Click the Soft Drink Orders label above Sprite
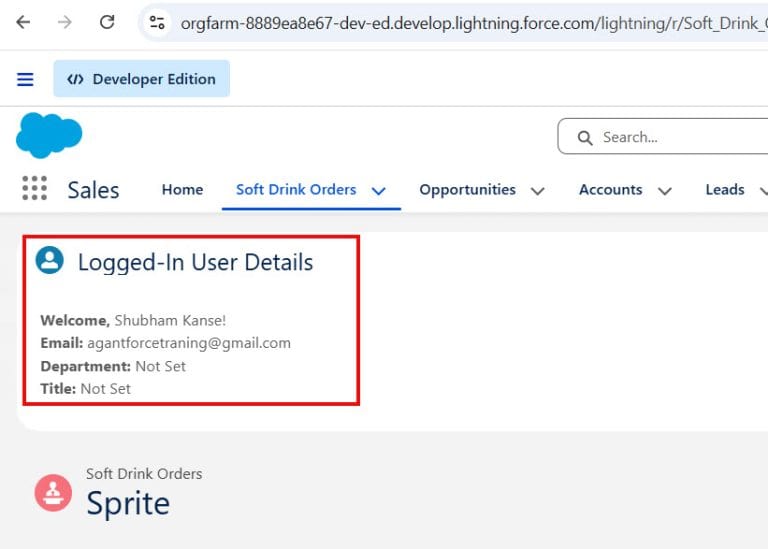 (x=144, y=474)
